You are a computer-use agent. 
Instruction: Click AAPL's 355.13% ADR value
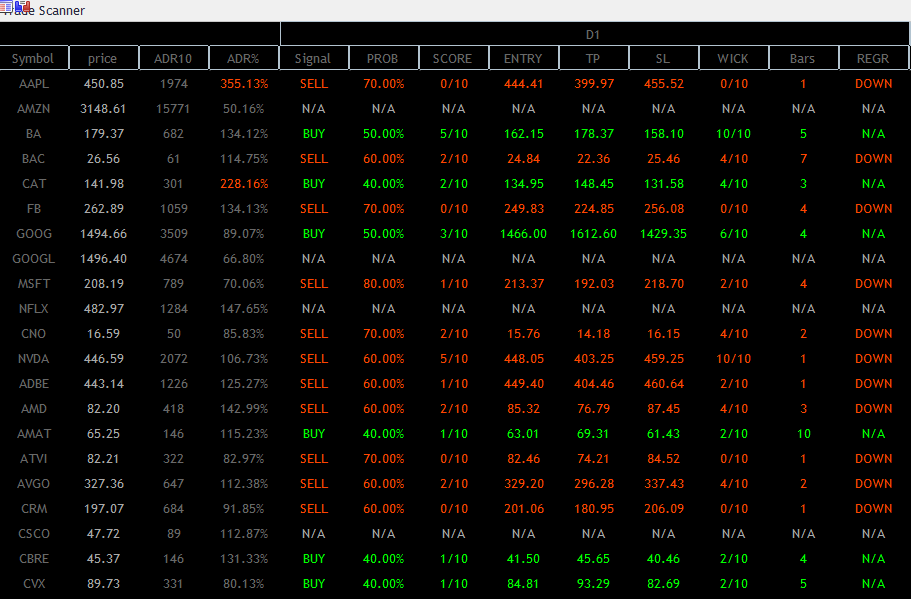[244, 84]
